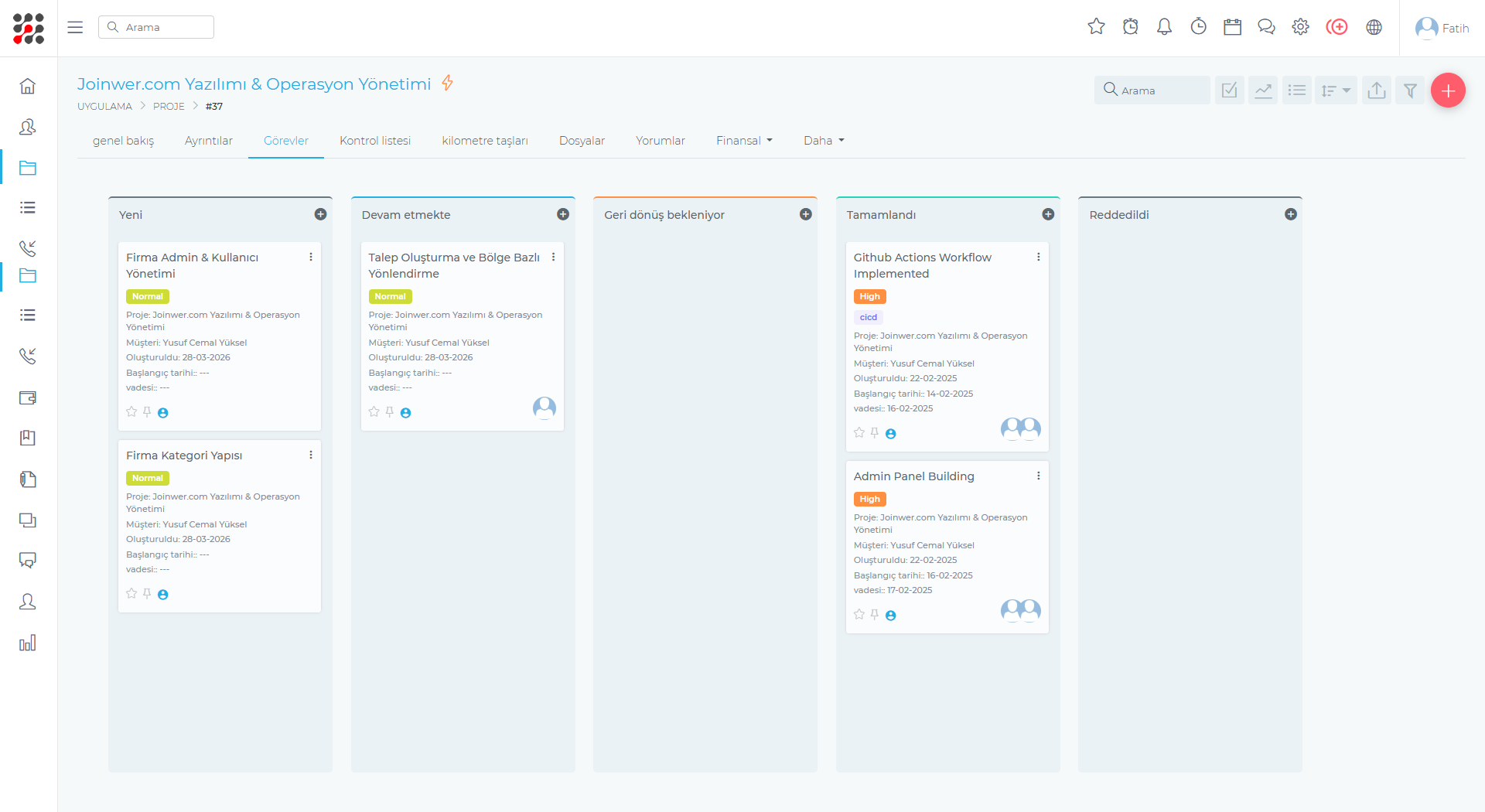Pin the Firma Kategori Yapısı card

pyautogui.click(x=147, y=594)
